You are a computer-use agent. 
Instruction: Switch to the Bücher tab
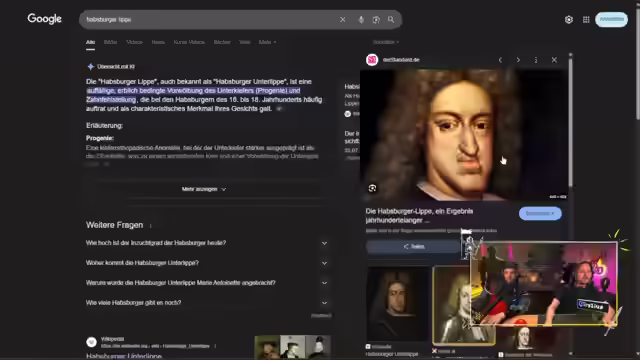pyautogui.click(x=222, y=42)
